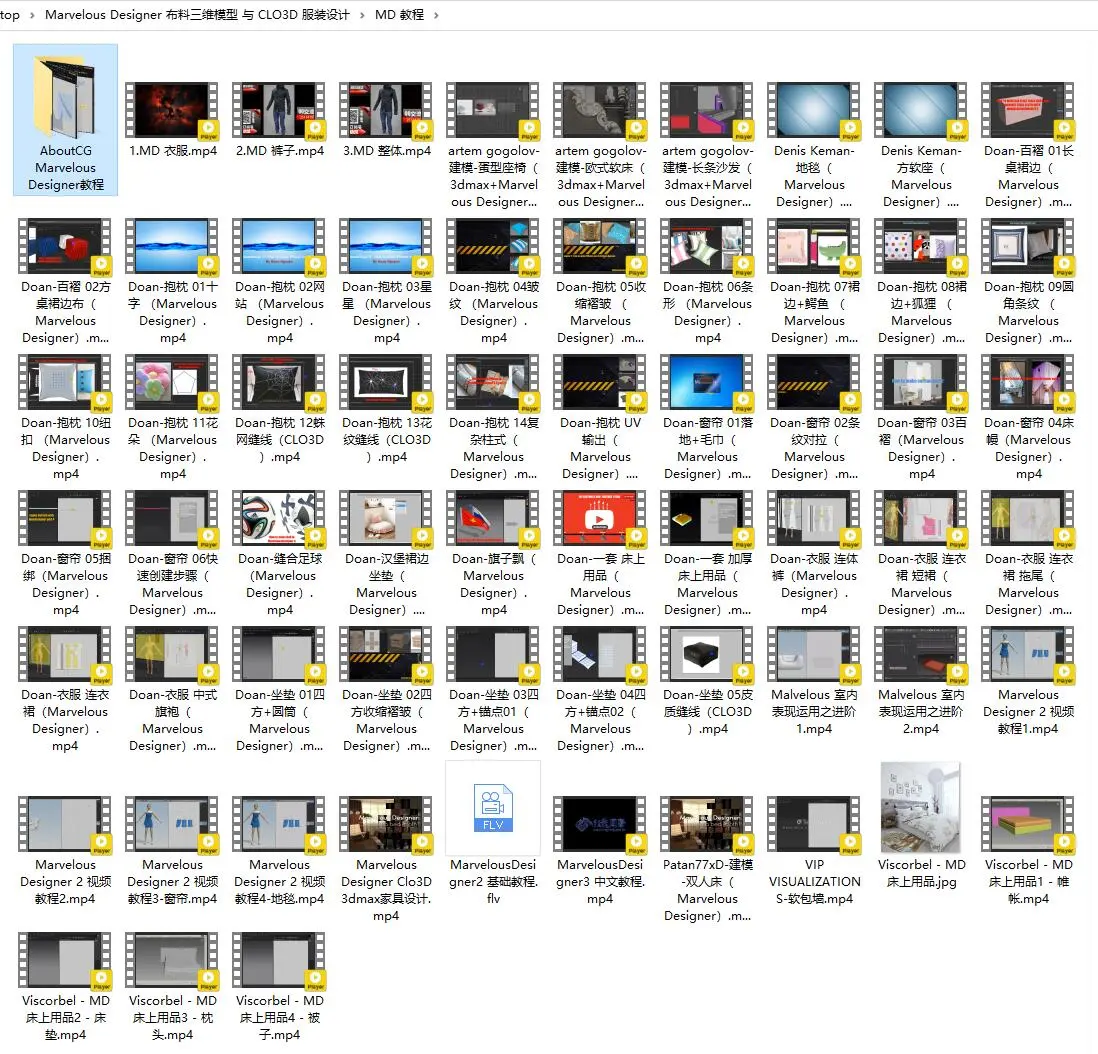Select Doan-旗子飘 video icon
The image size is (1098, 1054).
(493, 518)
